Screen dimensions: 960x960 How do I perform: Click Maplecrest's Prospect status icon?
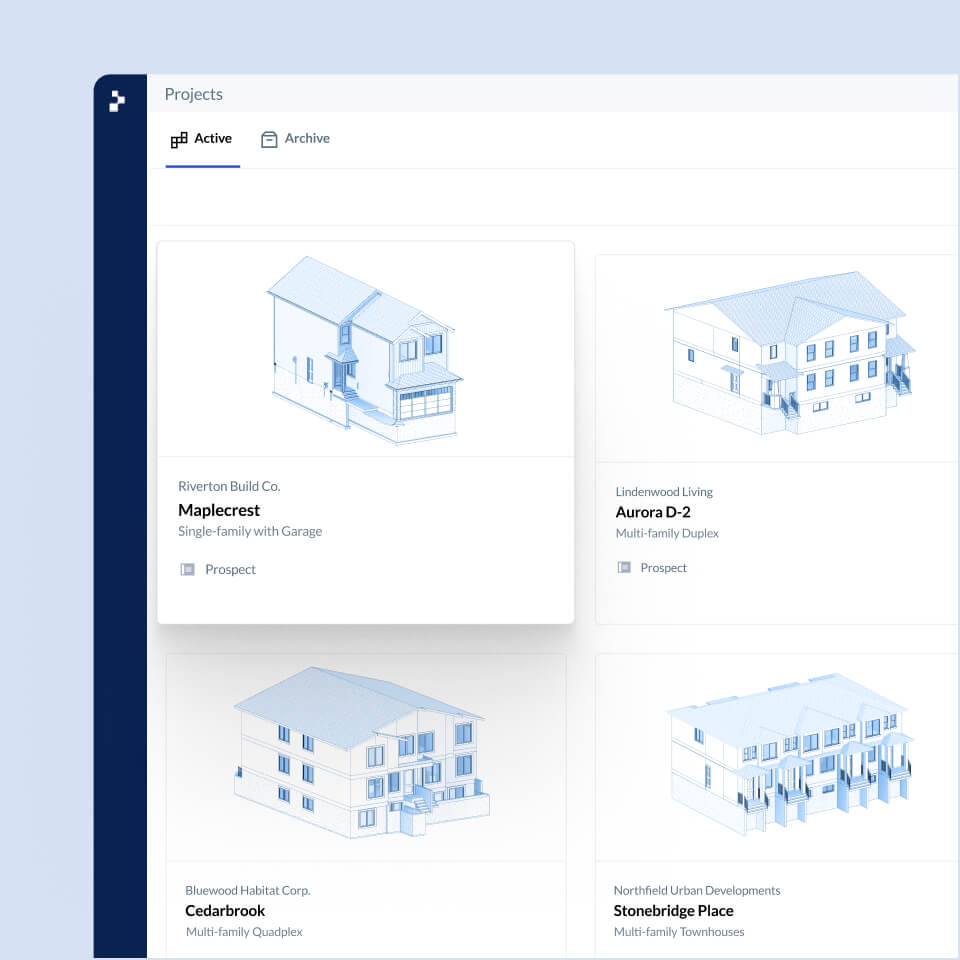coord(187,569)
